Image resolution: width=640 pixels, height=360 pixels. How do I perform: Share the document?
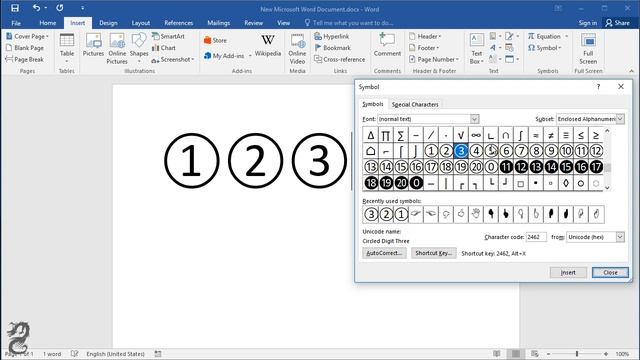[617, 23]
